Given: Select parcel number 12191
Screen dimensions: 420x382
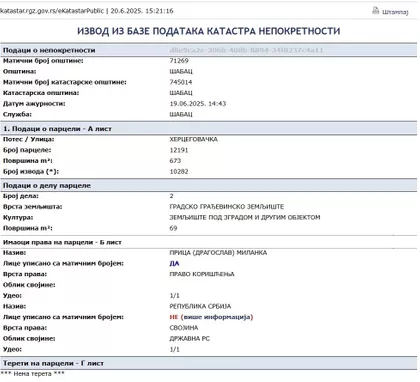Looking at the screenshot, I should pos(179,150).
